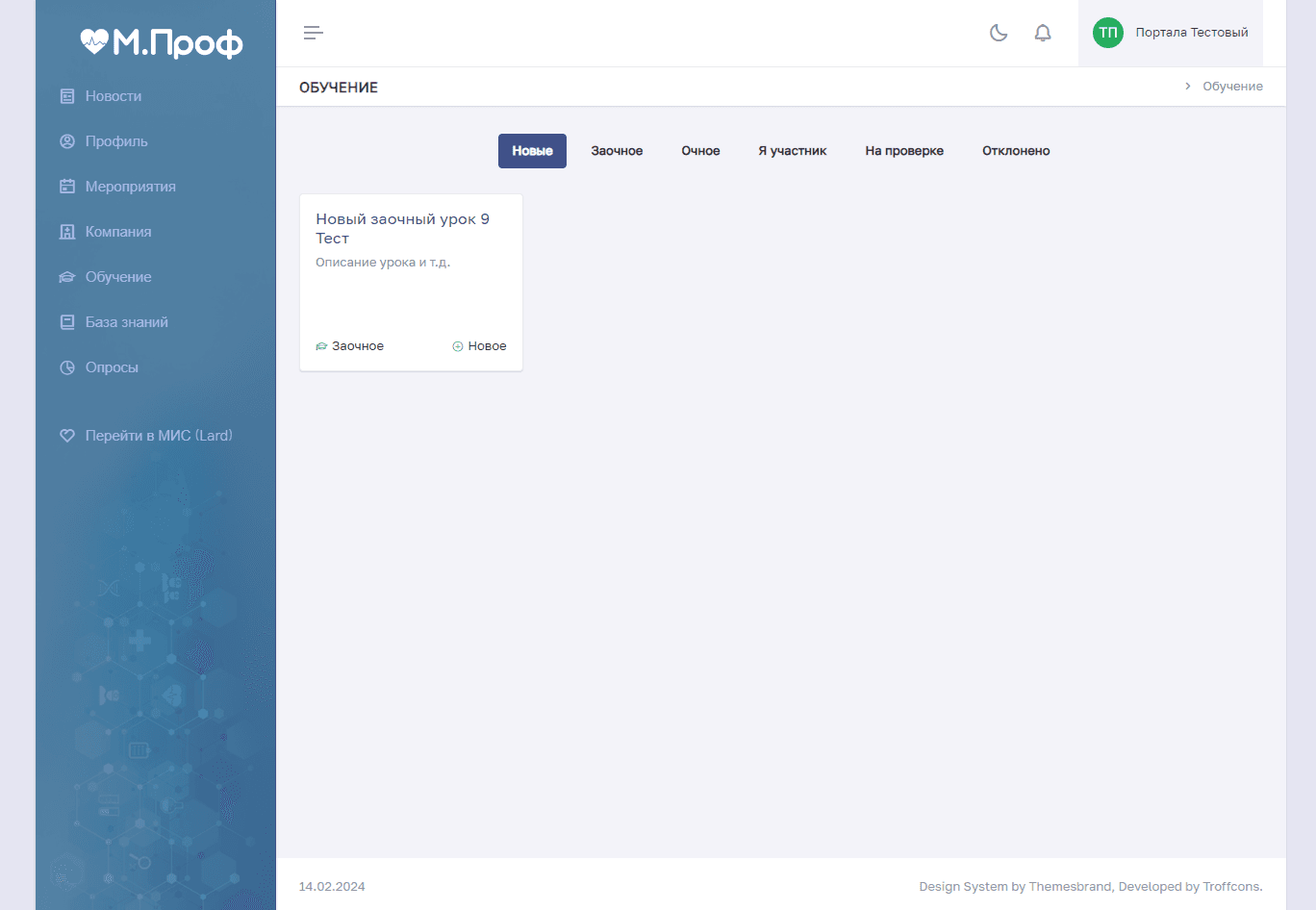Open the Новости section via its newspaper icon
1316x910 pixels.
pyautogui.click(x=65, y=95)
